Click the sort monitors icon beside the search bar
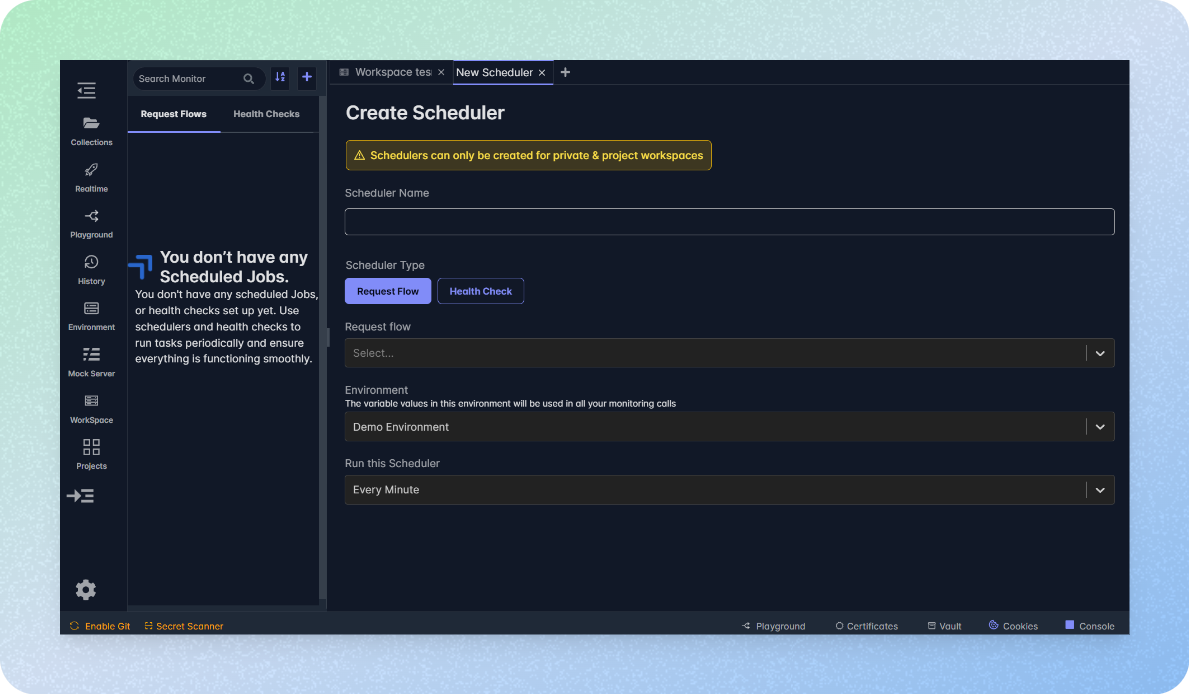 click(x=279, y=77)
